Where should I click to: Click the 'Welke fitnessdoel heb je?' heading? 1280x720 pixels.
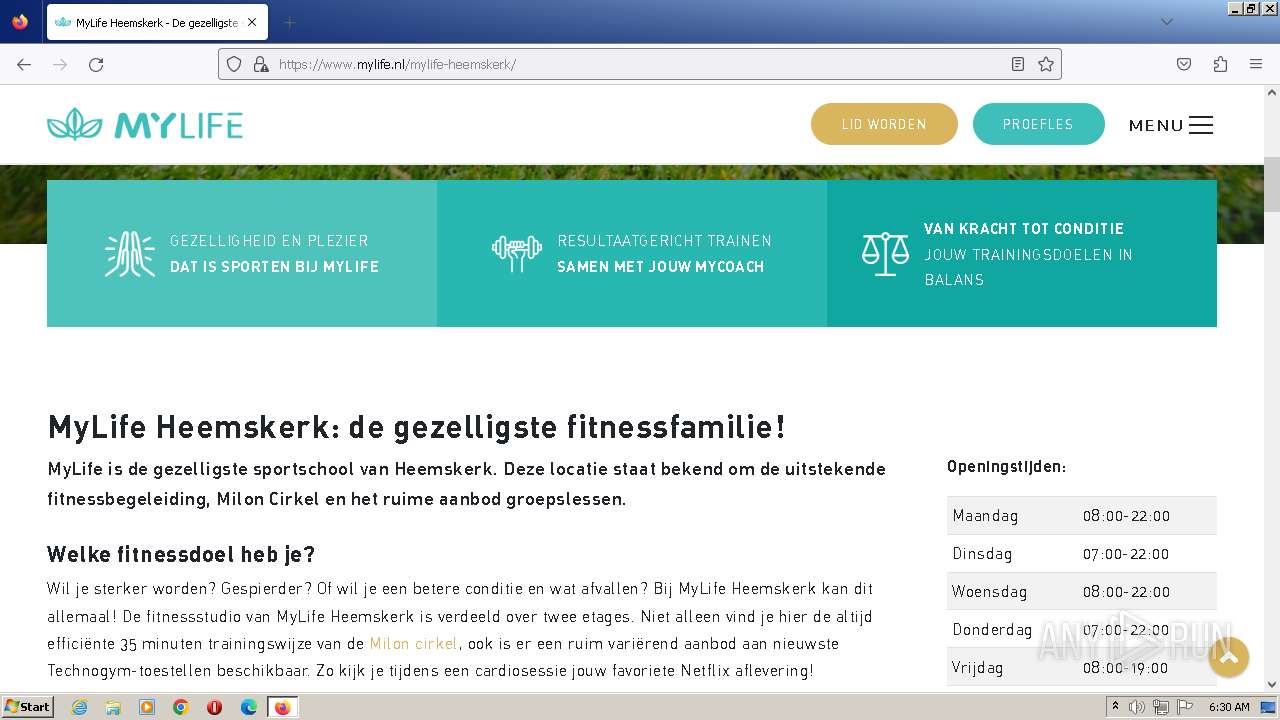click(181, 554)
